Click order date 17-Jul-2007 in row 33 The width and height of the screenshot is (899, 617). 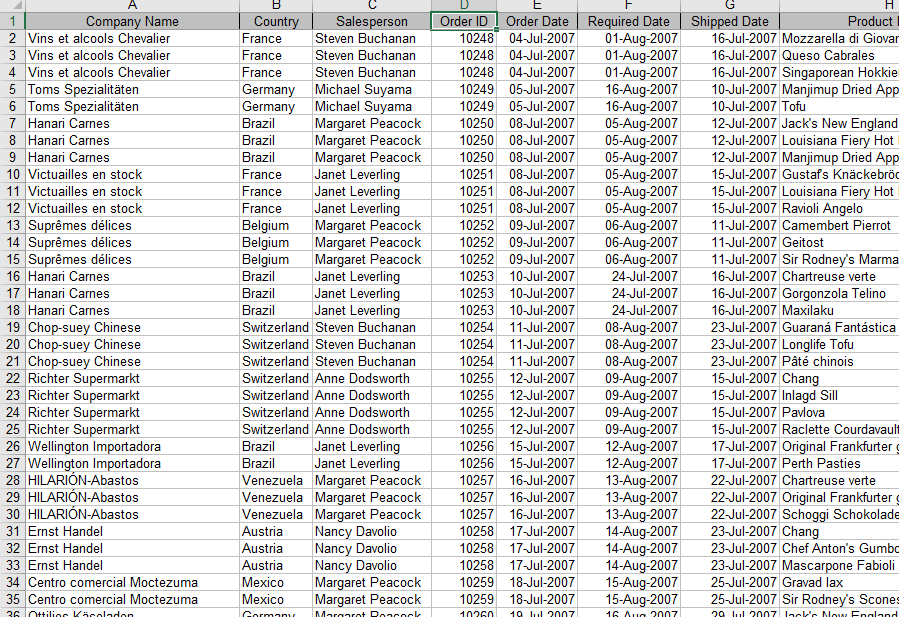pos(537,566)
